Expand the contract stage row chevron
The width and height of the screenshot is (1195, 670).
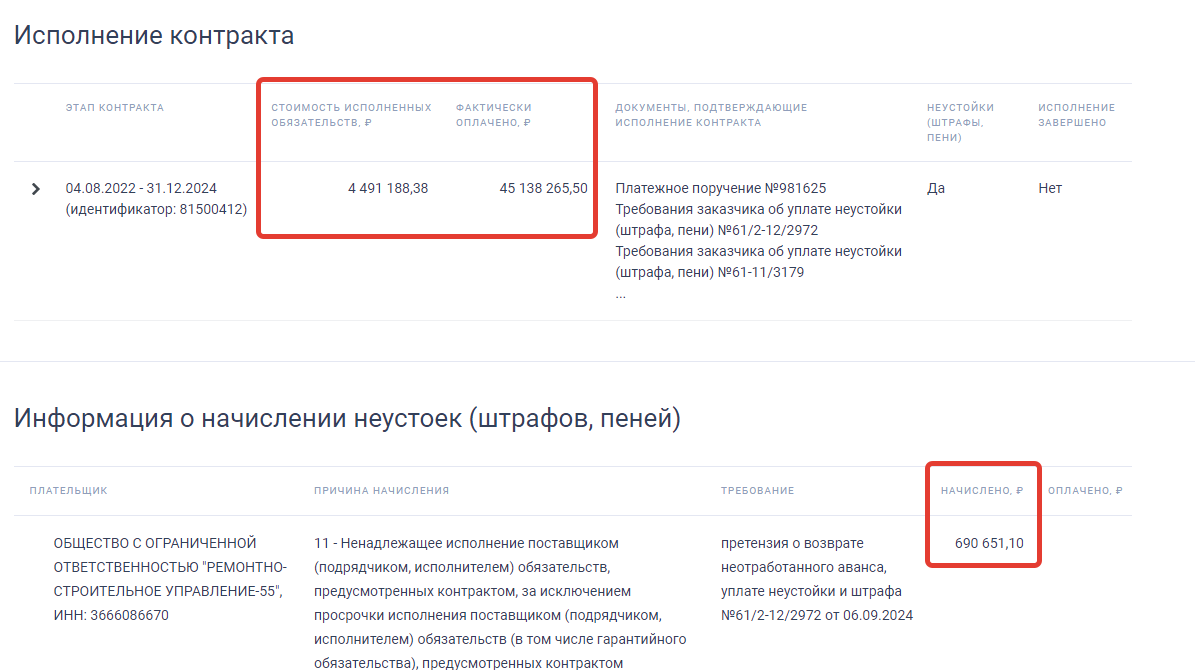point(36,189)
